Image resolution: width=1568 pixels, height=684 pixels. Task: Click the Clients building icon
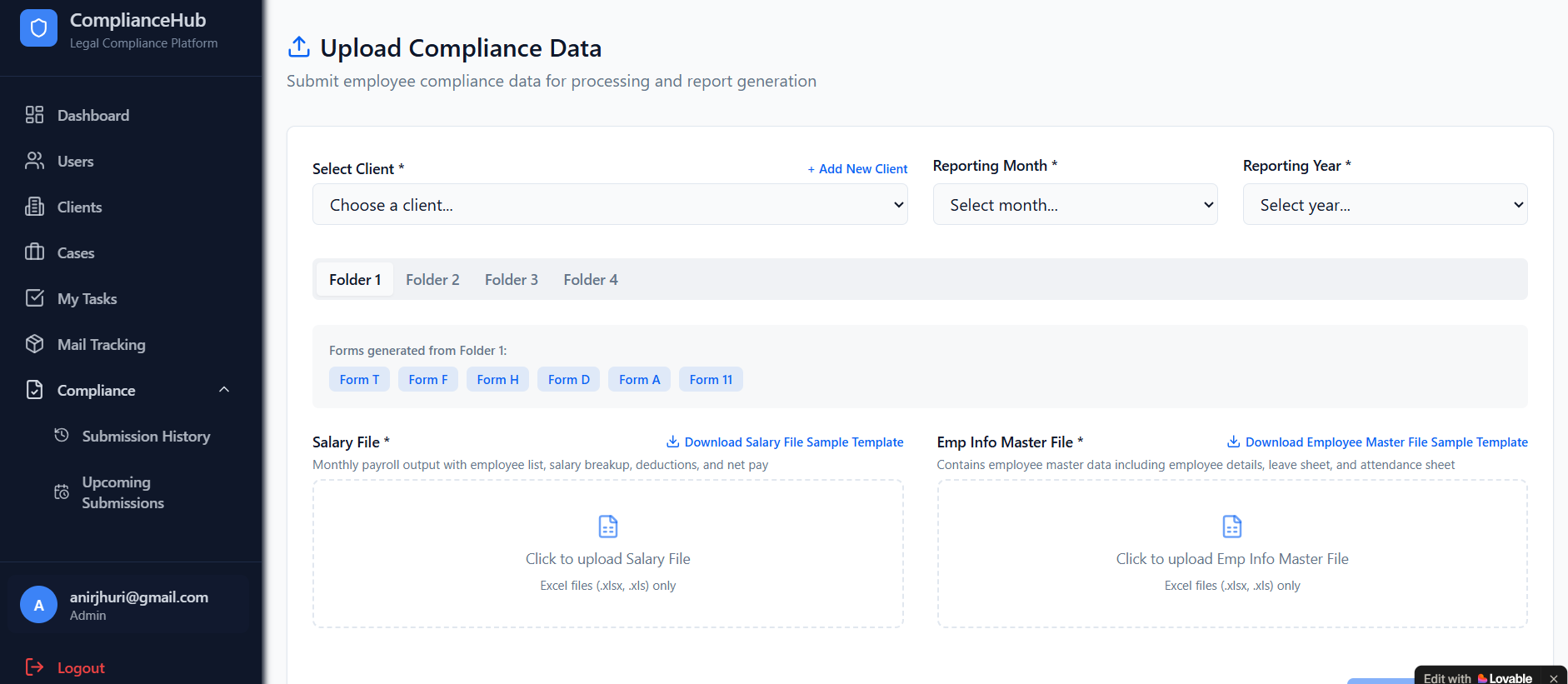pyautogui.click(x=34, y=207)
